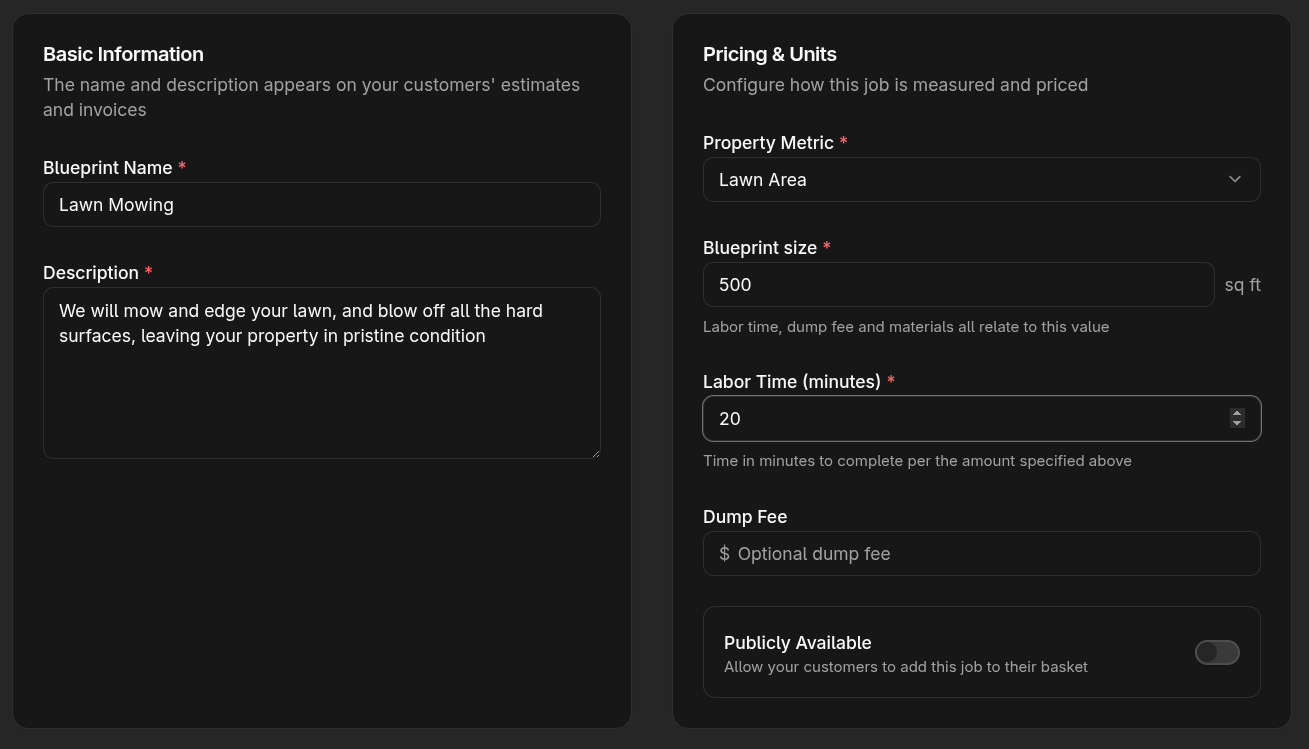Click inside the Description text area
Viewport: 1309px width, 749px height.
point(321,390)
